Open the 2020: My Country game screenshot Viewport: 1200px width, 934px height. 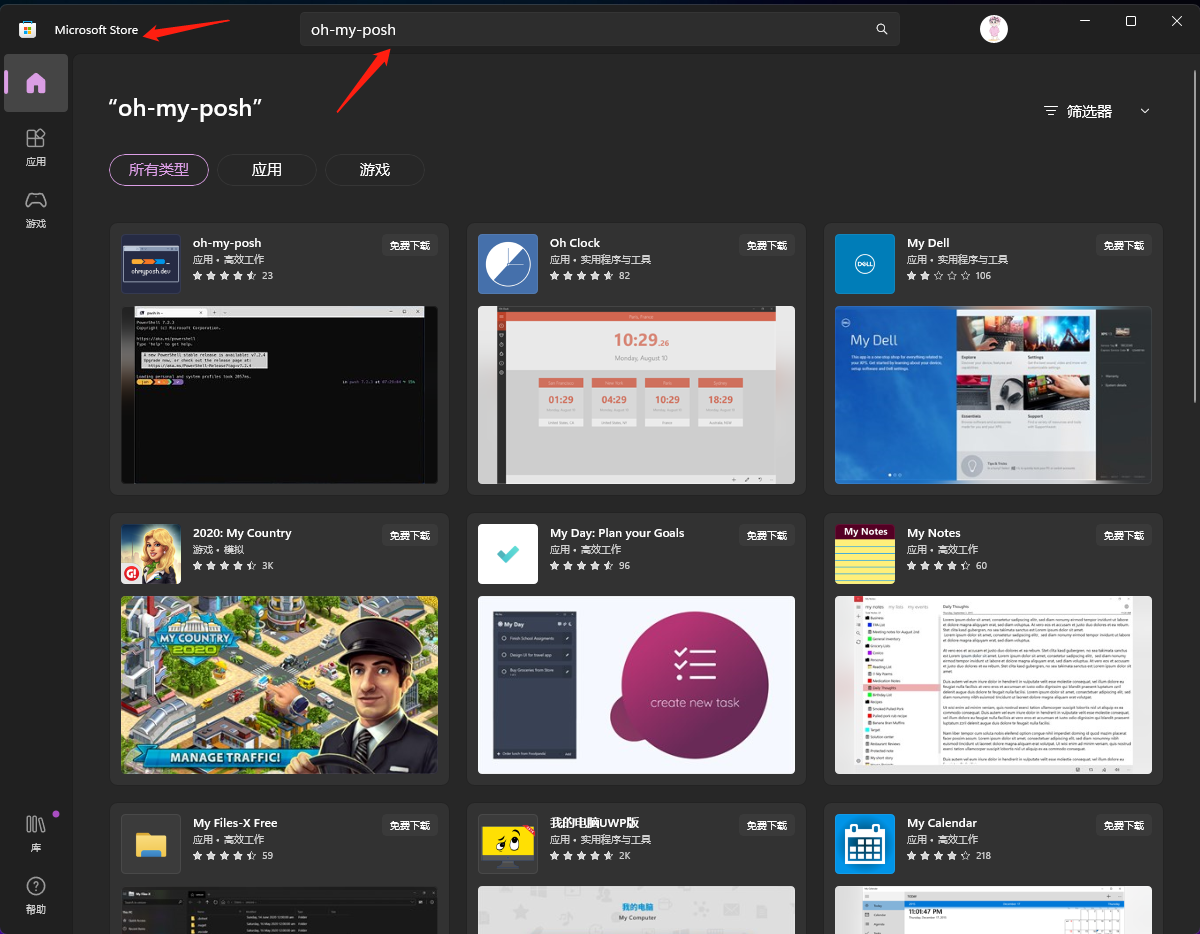tap(279, 685)
